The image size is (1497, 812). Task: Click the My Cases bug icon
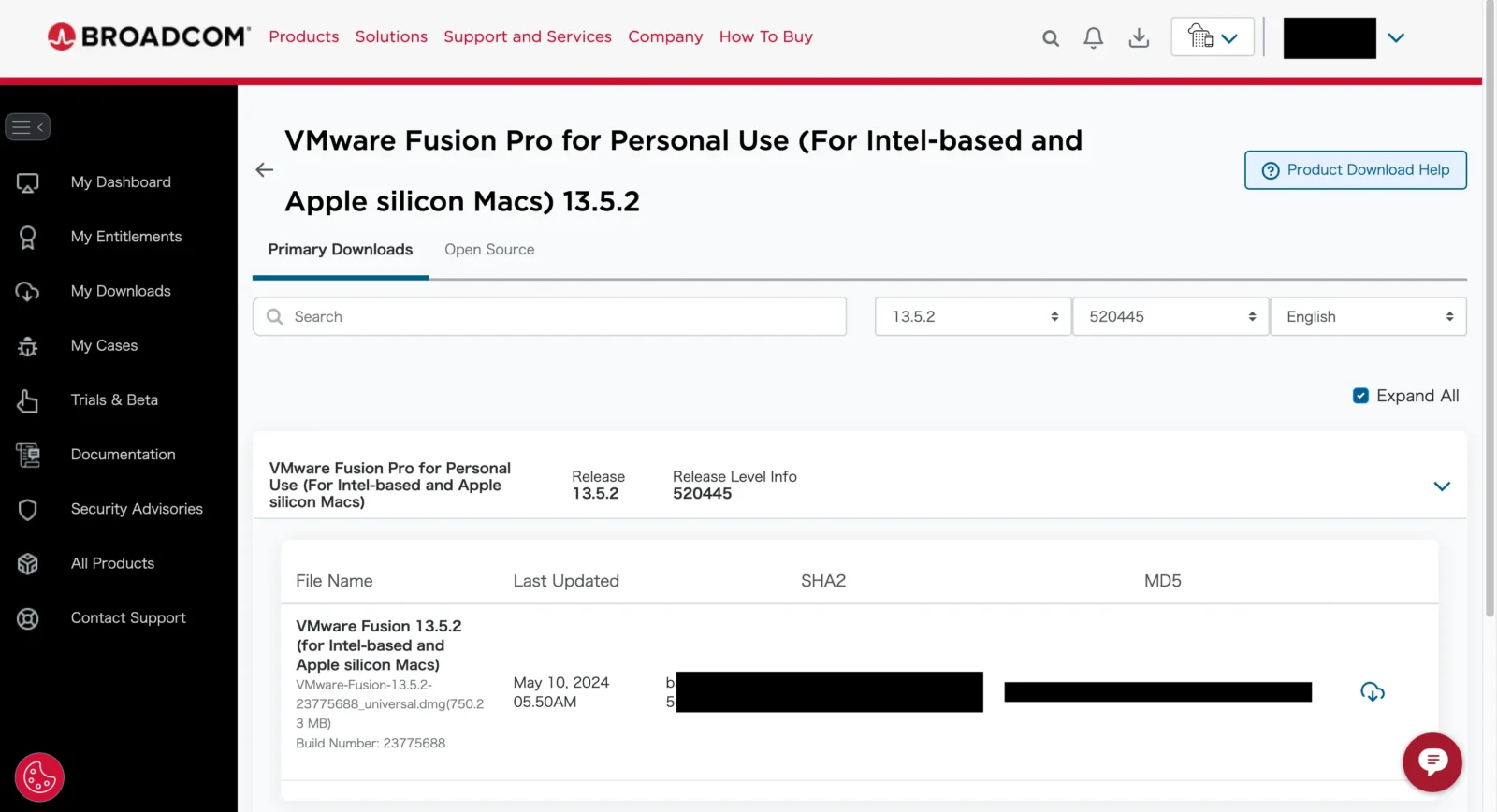[28, 347]
